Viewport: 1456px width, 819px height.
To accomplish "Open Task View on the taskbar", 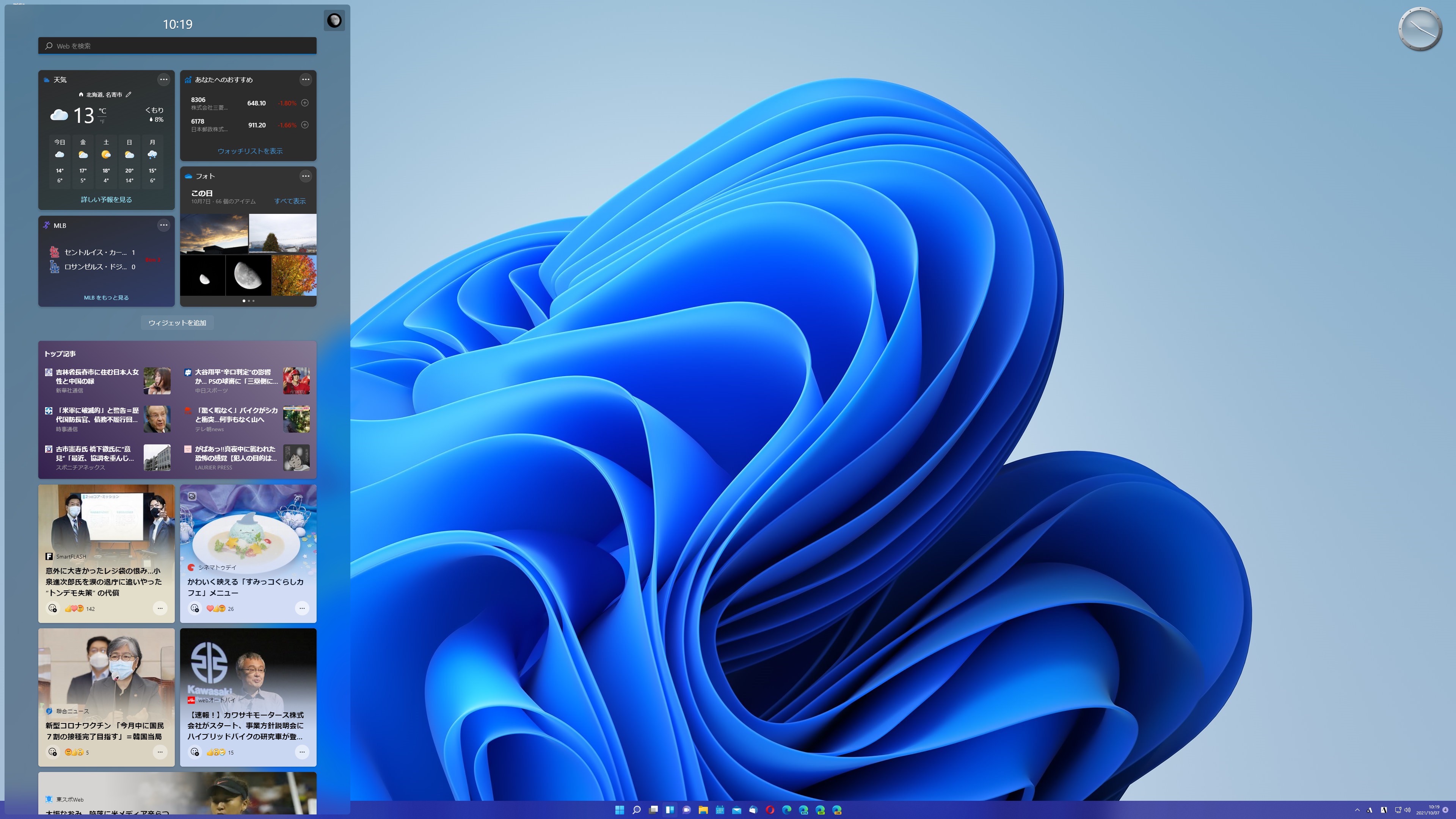I will [x=653, y=810].
